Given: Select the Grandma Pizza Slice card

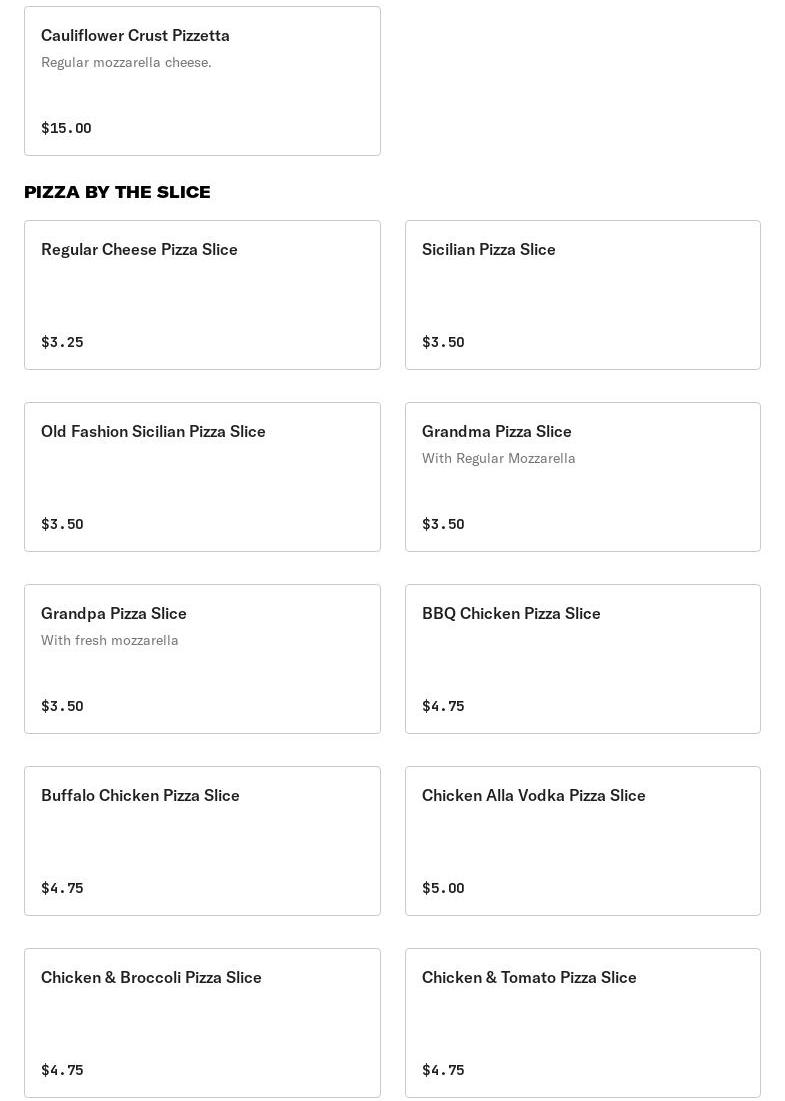Looking at the screenshot, I should click(582, 477).
